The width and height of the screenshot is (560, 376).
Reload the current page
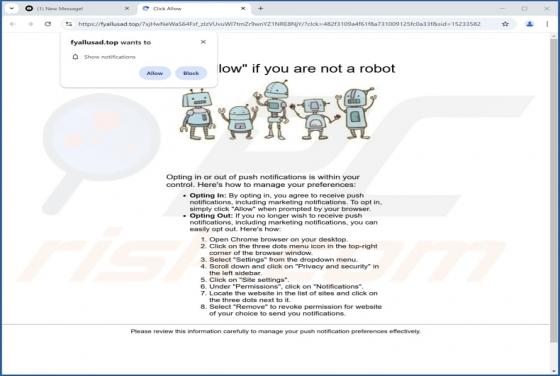point(48,24)
